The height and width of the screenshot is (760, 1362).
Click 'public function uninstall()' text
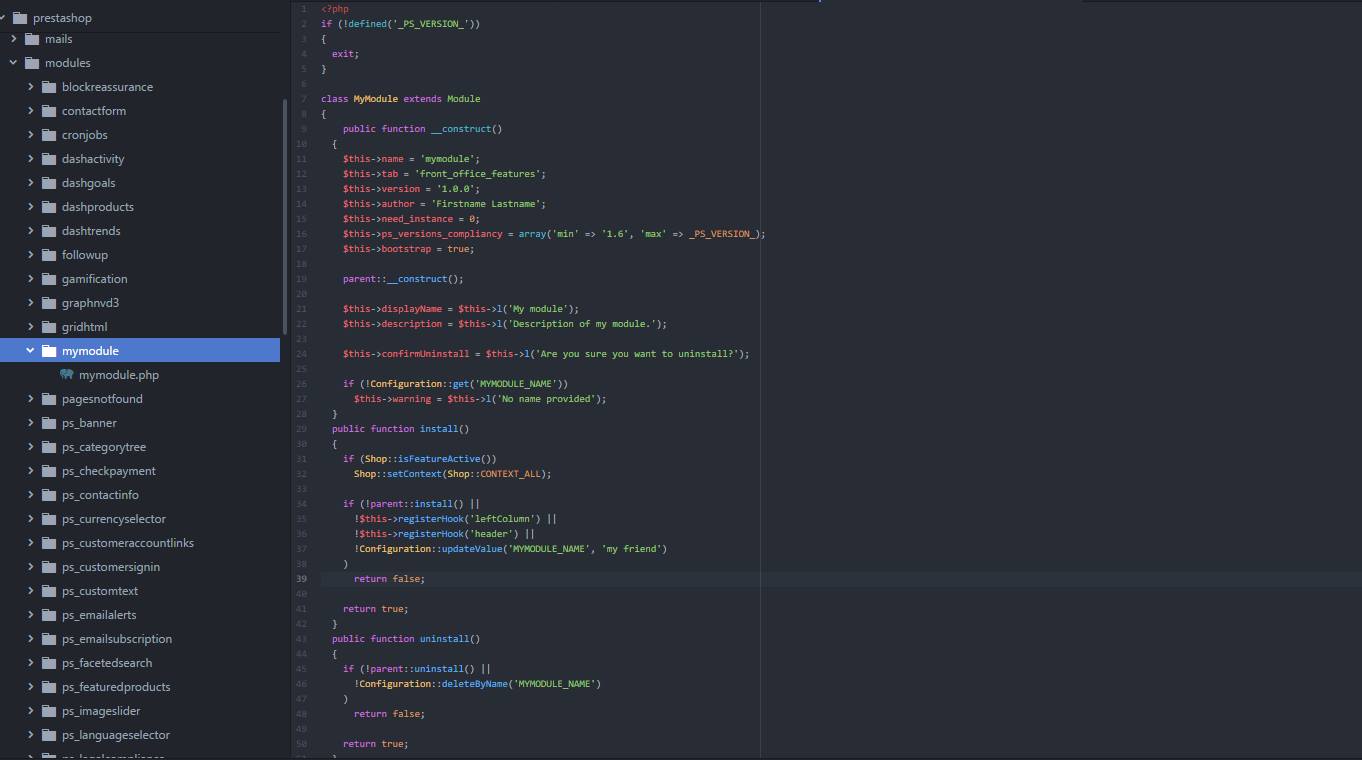pos(406,639)
